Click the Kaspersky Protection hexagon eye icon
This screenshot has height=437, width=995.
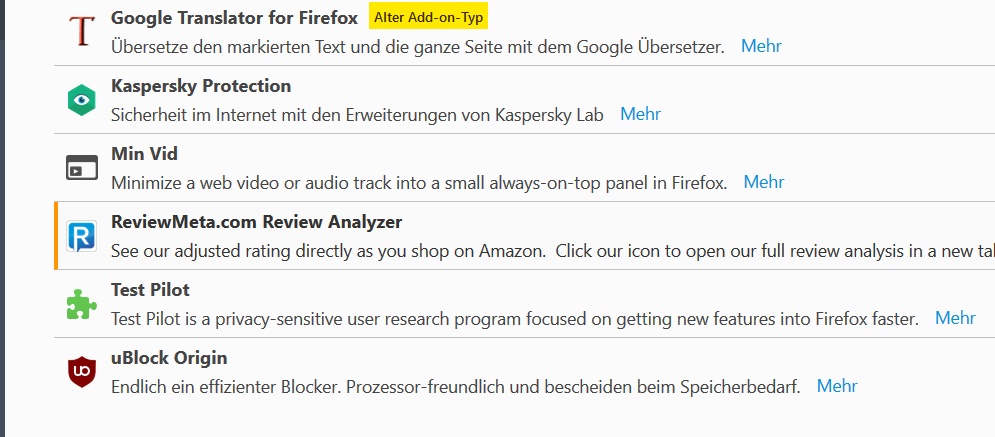(x=81, y=100)
